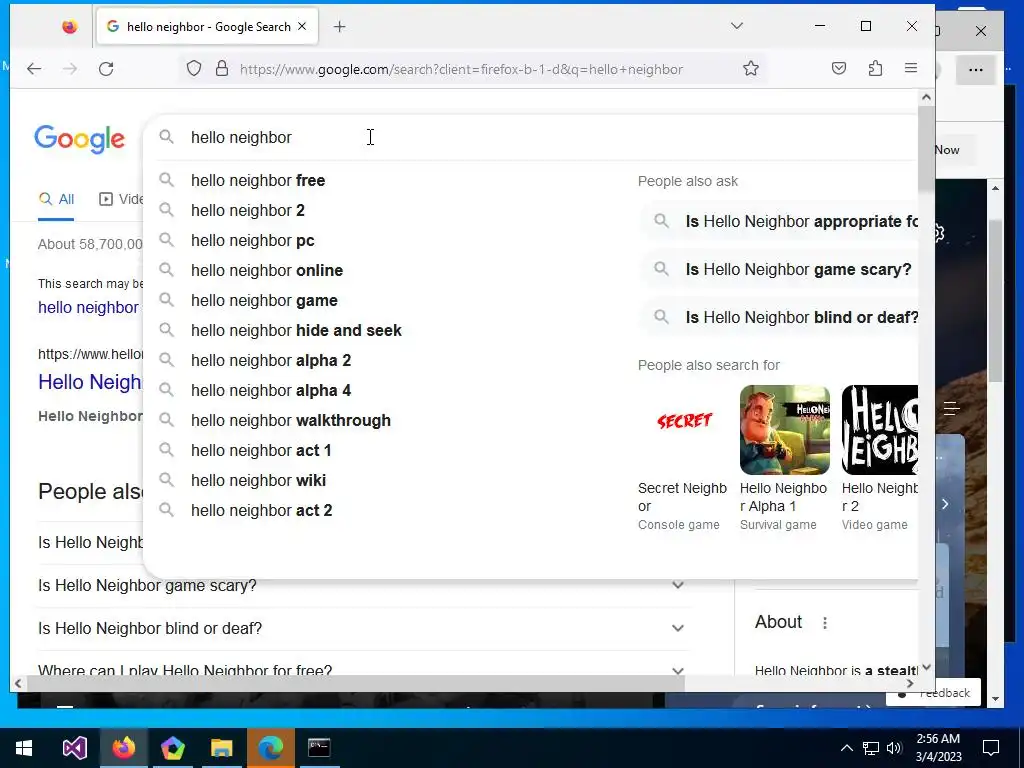This screenshot has width=1024, height=768.
Task: Click gear settings icon in background window
Action: tap(940, 233)
